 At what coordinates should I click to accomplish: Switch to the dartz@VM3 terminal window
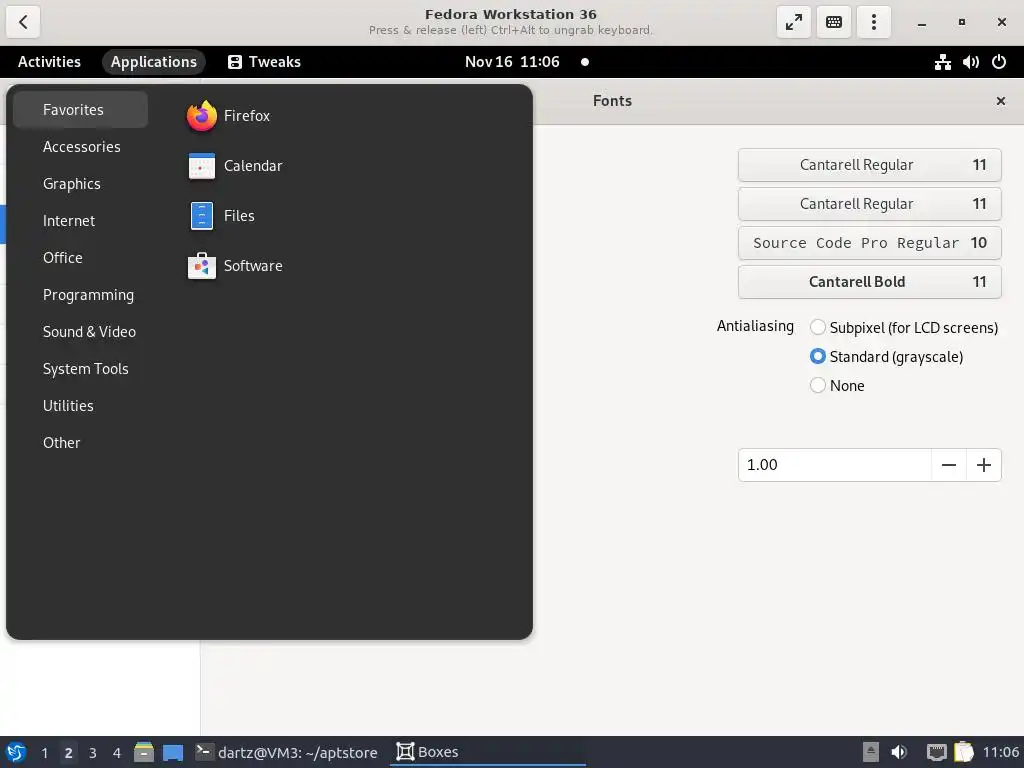pyautogui.click(x=287, y=752)
